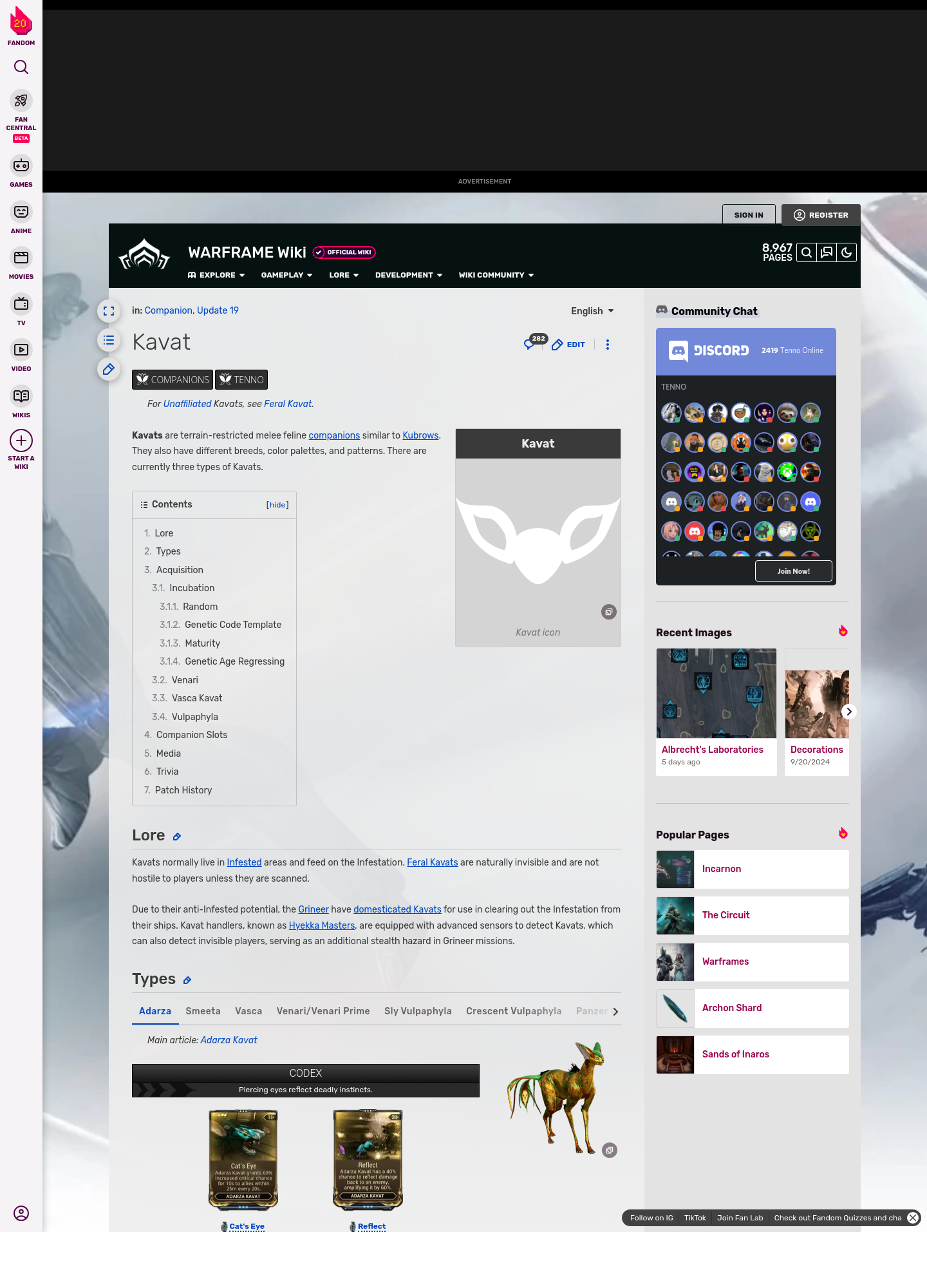The width and height of the screenshot is (927, 1288).
Task: Open the Movies clapperboard icon
Action: (x=21, y=258)
